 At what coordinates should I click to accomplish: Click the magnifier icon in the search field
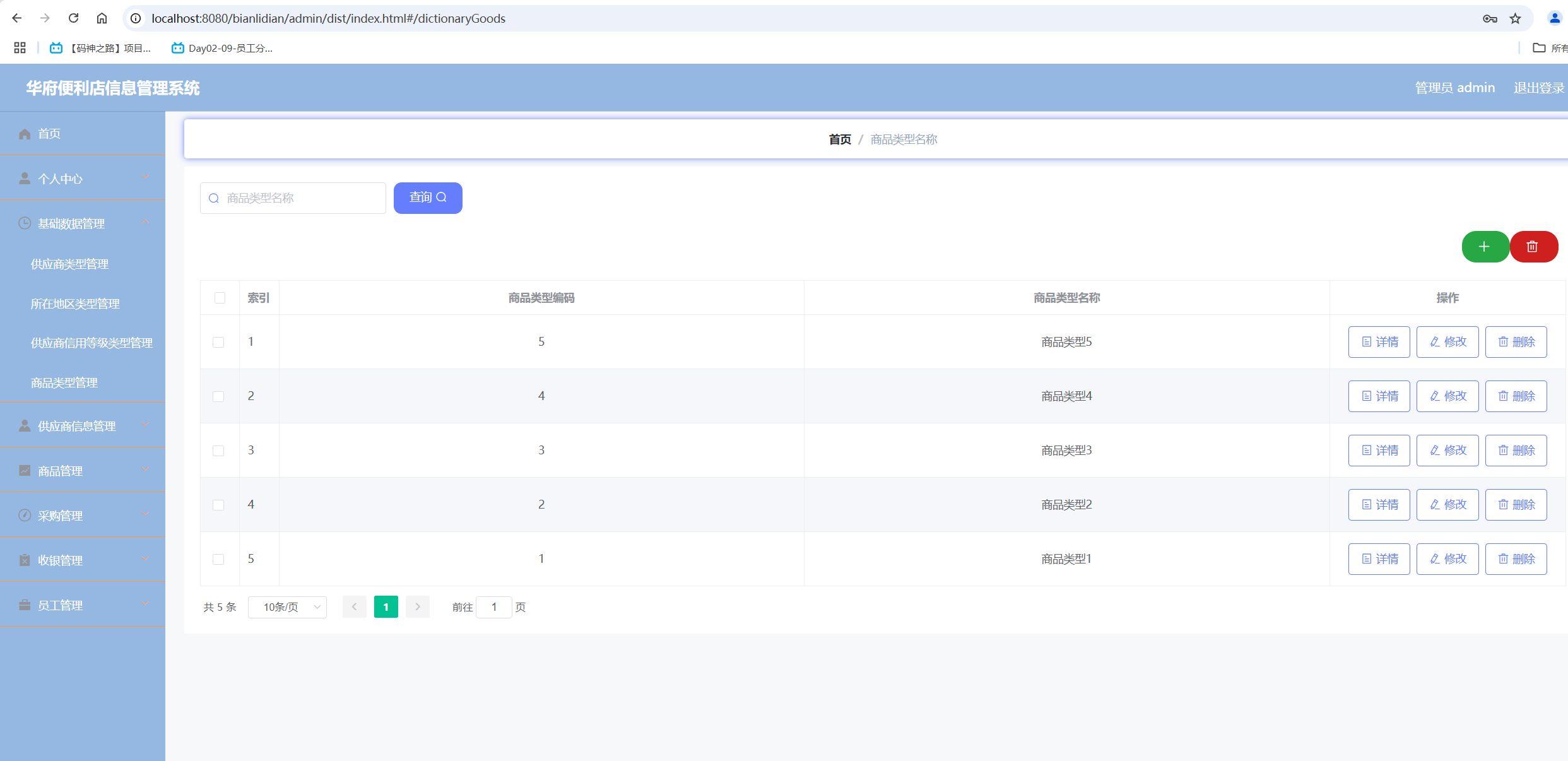pyautogui.click(x=214, y=198)
